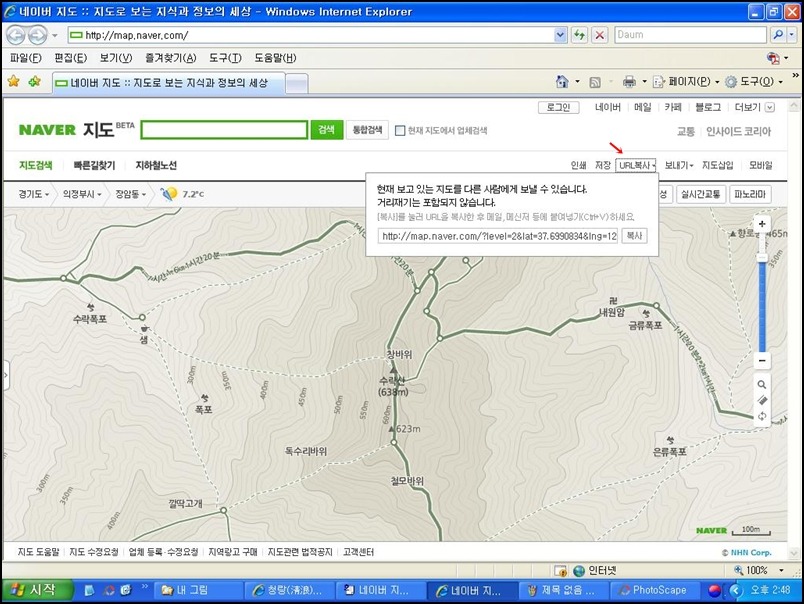Screen dimensions: 804x604
Task: Select the 지하철노선 tab
Action: (156, 165)
